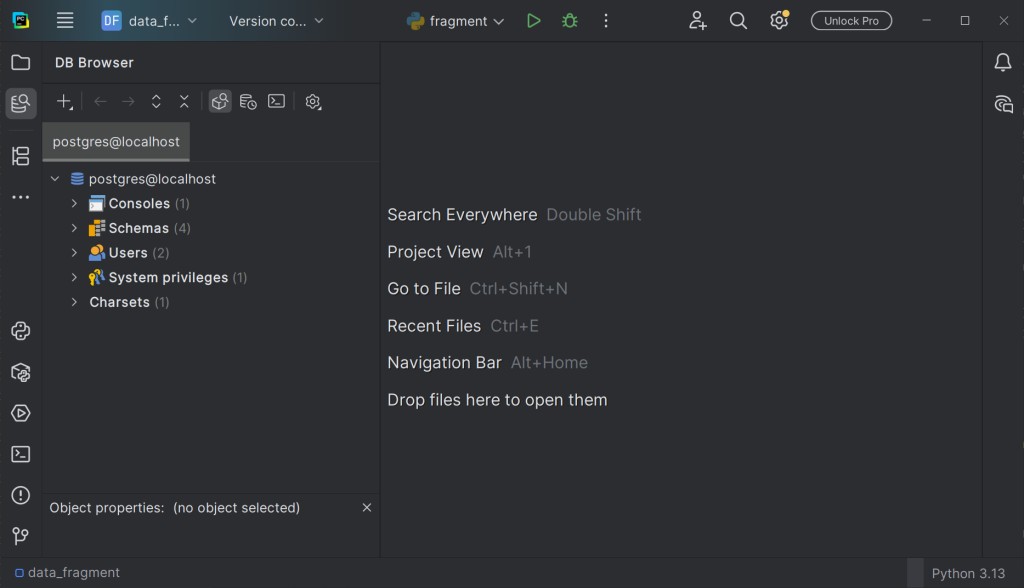
Task: Close the Object properties panel
Action: click(367, 508)
